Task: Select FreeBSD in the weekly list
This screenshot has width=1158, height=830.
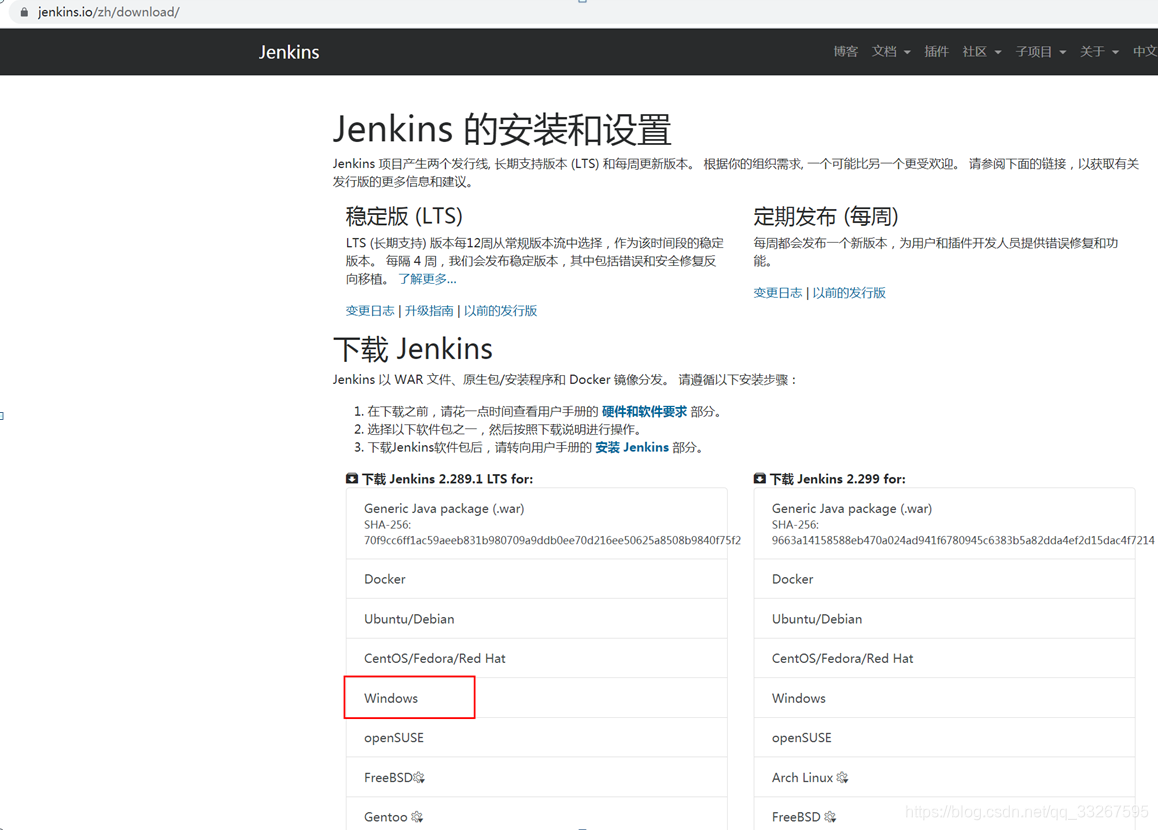Action: pos(945,815)
